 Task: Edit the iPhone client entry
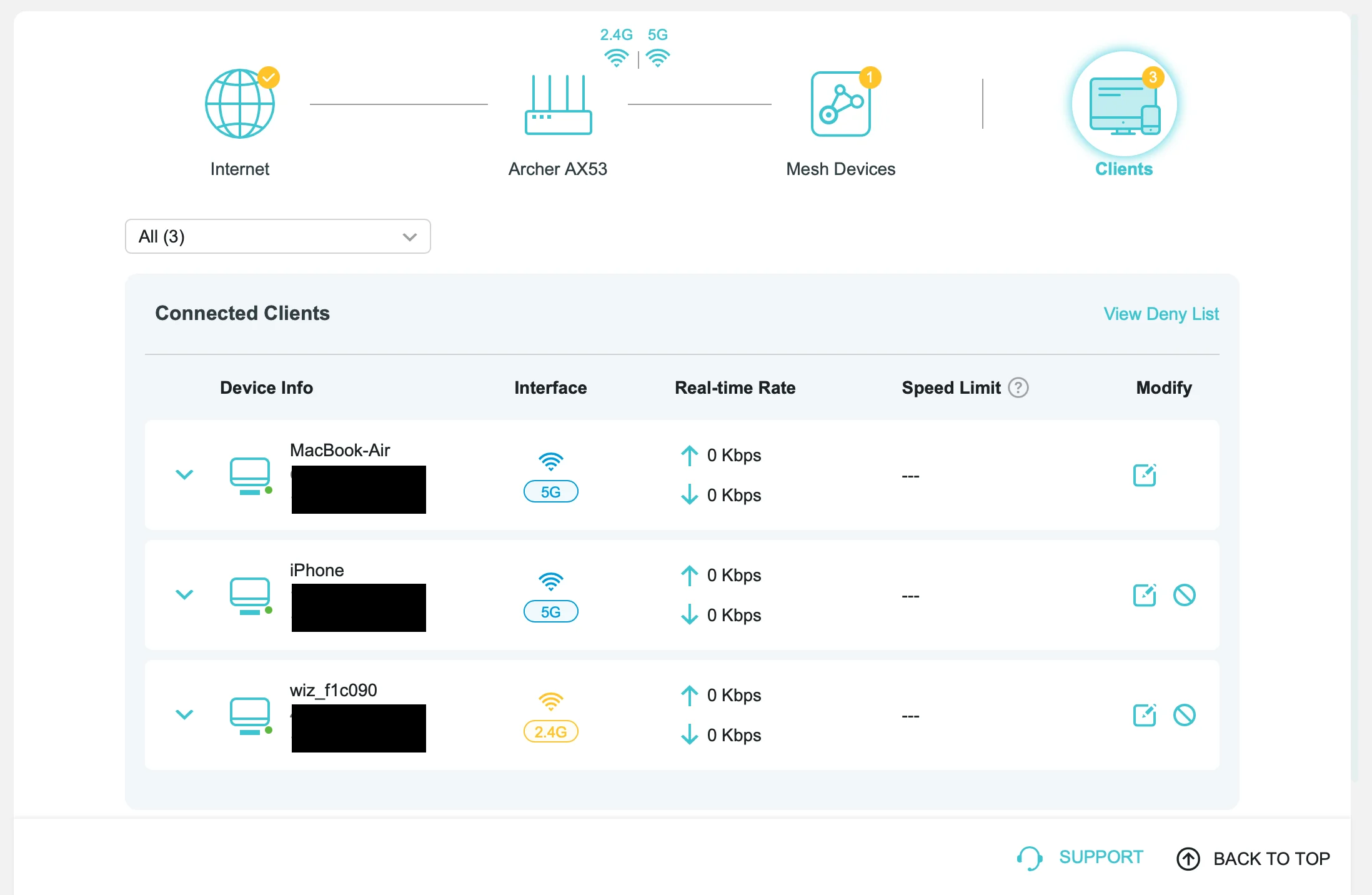pos(1145,595)
